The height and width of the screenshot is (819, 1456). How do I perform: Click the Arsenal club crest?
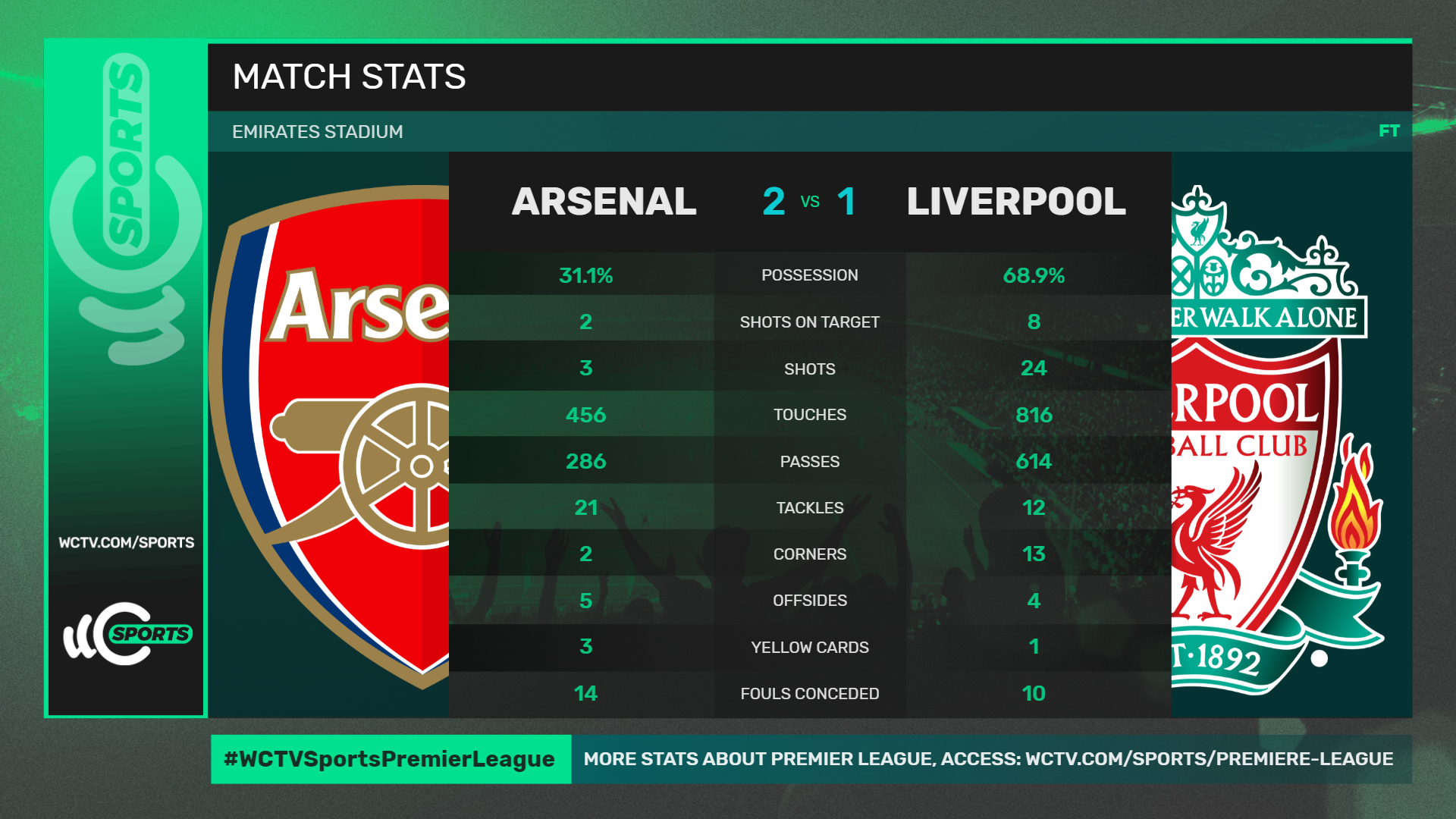(x=330, y=437)
